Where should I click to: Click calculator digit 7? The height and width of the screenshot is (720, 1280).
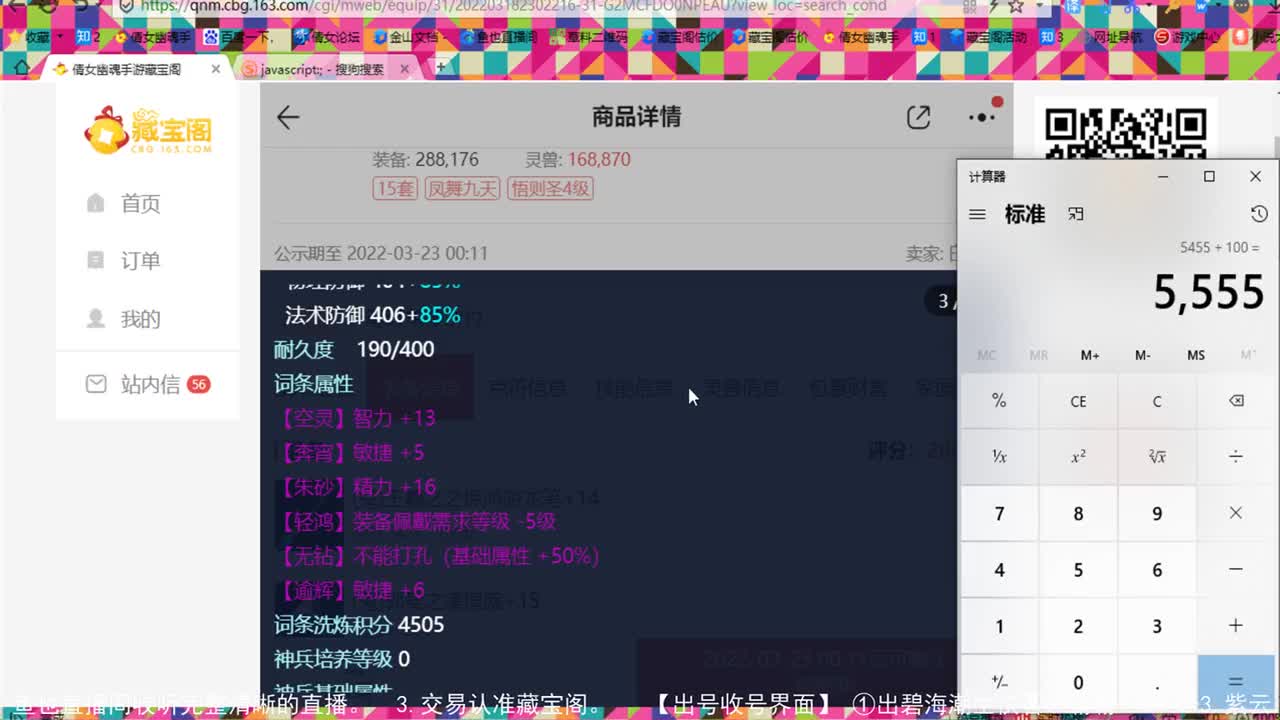point(999,513)
